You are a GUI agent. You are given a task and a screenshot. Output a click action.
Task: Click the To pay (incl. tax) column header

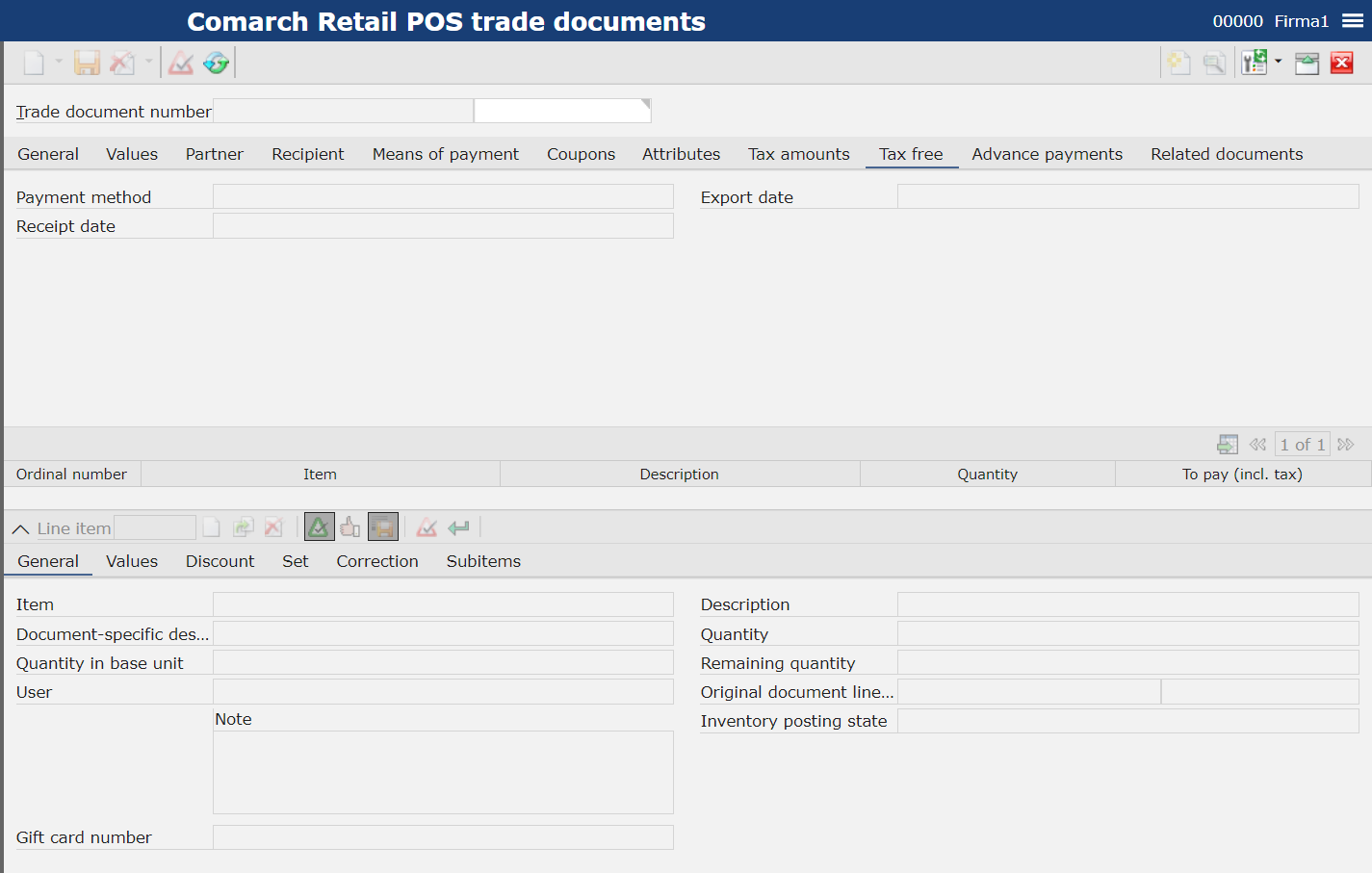point(1243,474)
